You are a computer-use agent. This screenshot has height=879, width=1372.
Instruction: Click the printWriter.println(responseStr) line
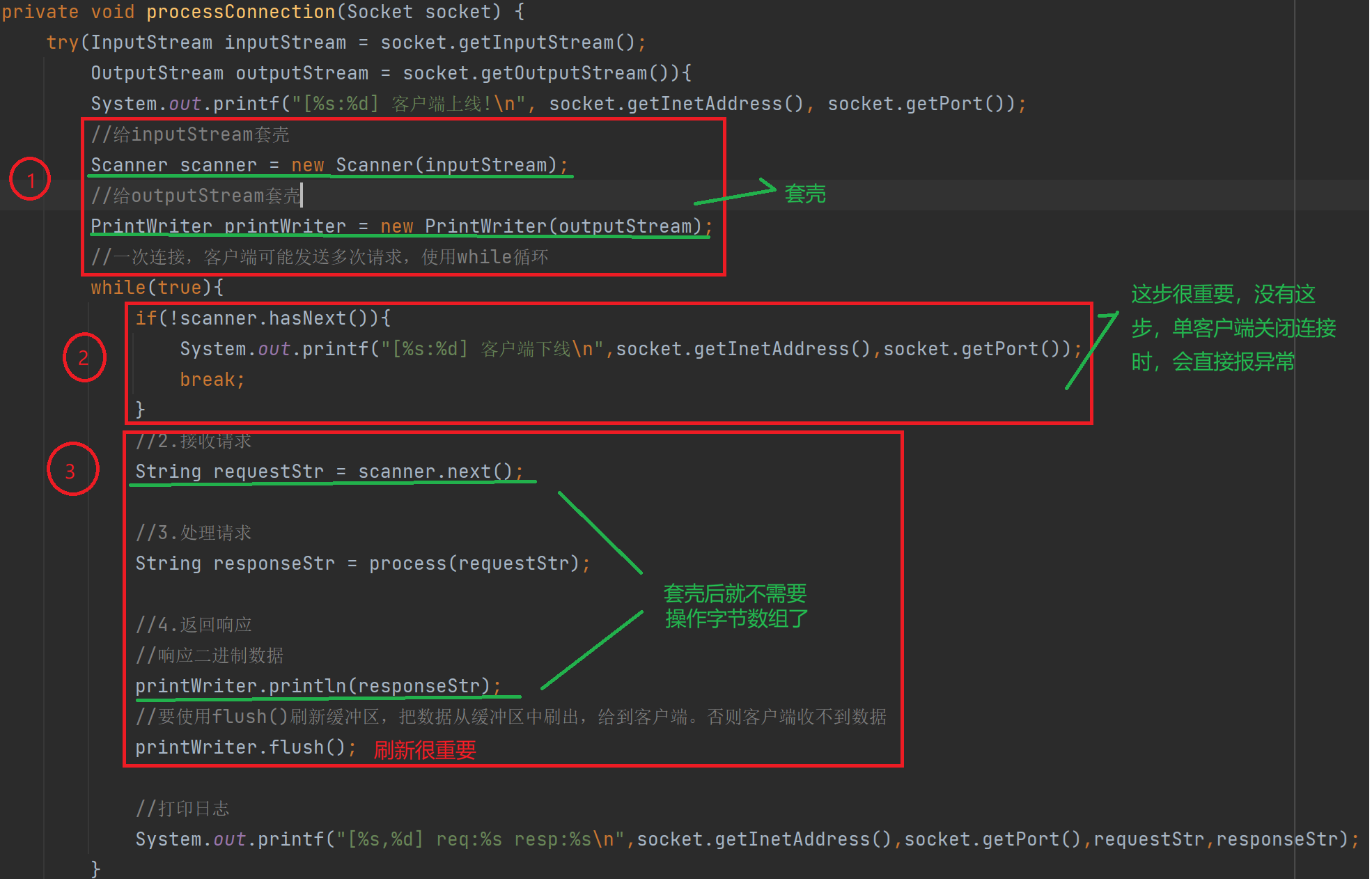[x=313, y=686]
